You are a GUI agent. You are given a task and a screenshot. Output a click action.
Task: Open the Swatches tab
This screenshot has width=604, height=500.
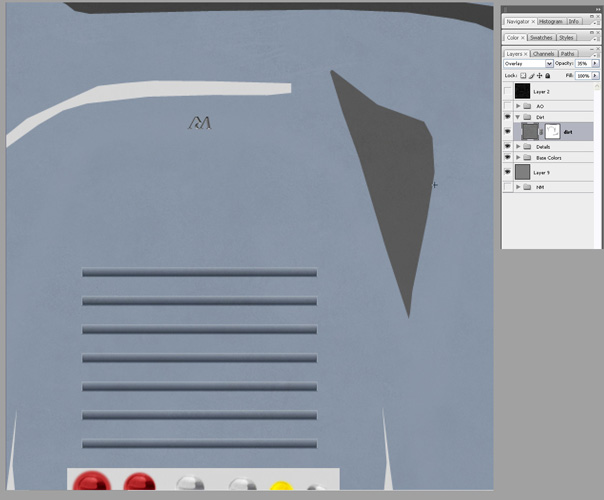[x=541, y=37]
